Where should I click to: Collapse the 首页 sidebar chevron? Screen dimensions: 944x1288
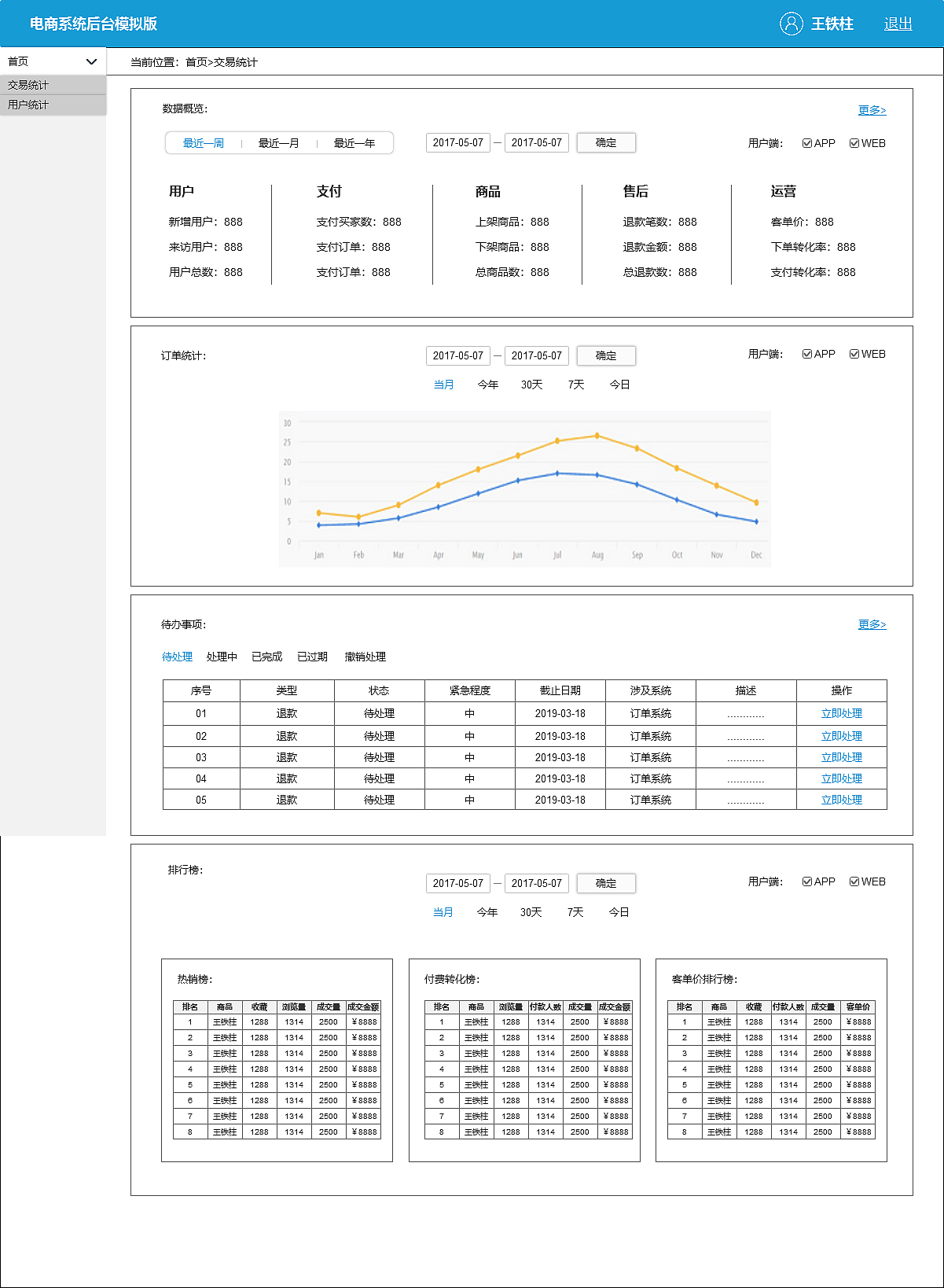pyautogui.click(x=91, y=61)
